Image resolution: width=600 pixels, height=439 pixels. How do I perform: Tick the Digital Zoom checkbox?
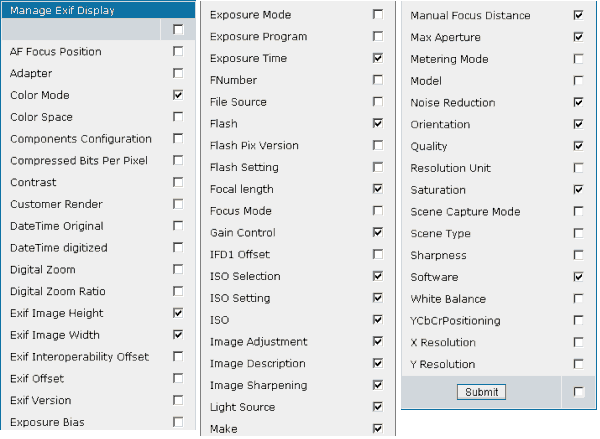coord(178,269)
